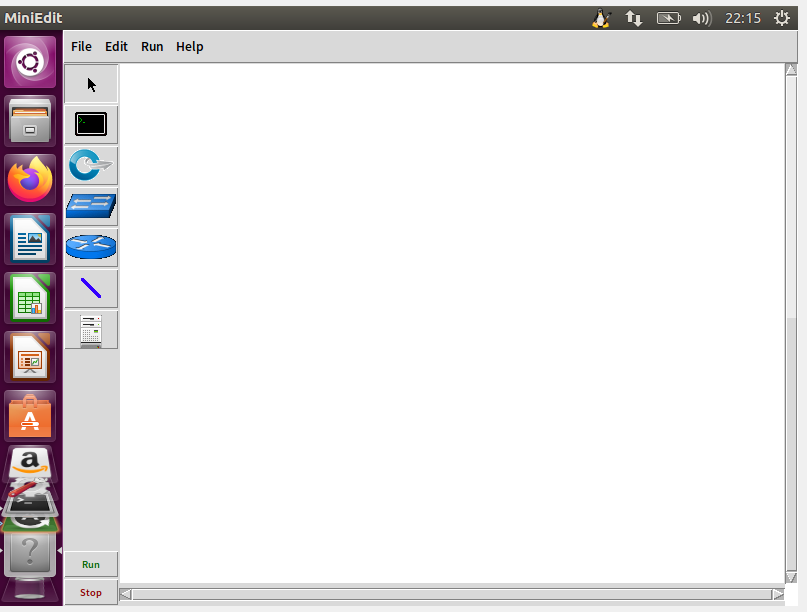Open the Ubuntu Dash launcher
807x612 pixels.
coord(30,62)
